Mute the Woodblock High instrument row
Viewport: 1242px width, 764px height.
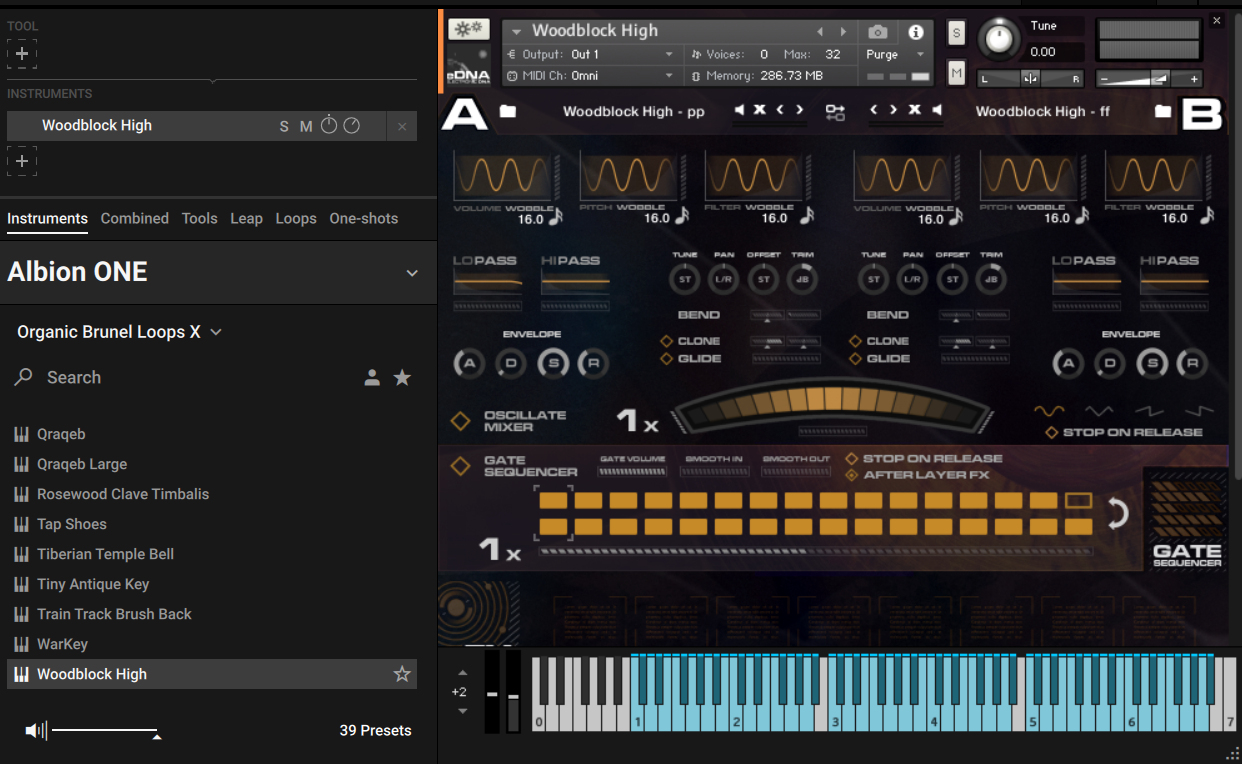click(306, 126)
